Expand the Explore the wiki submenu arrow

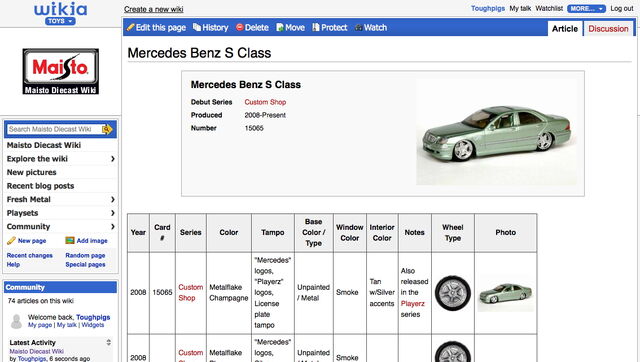113,159
